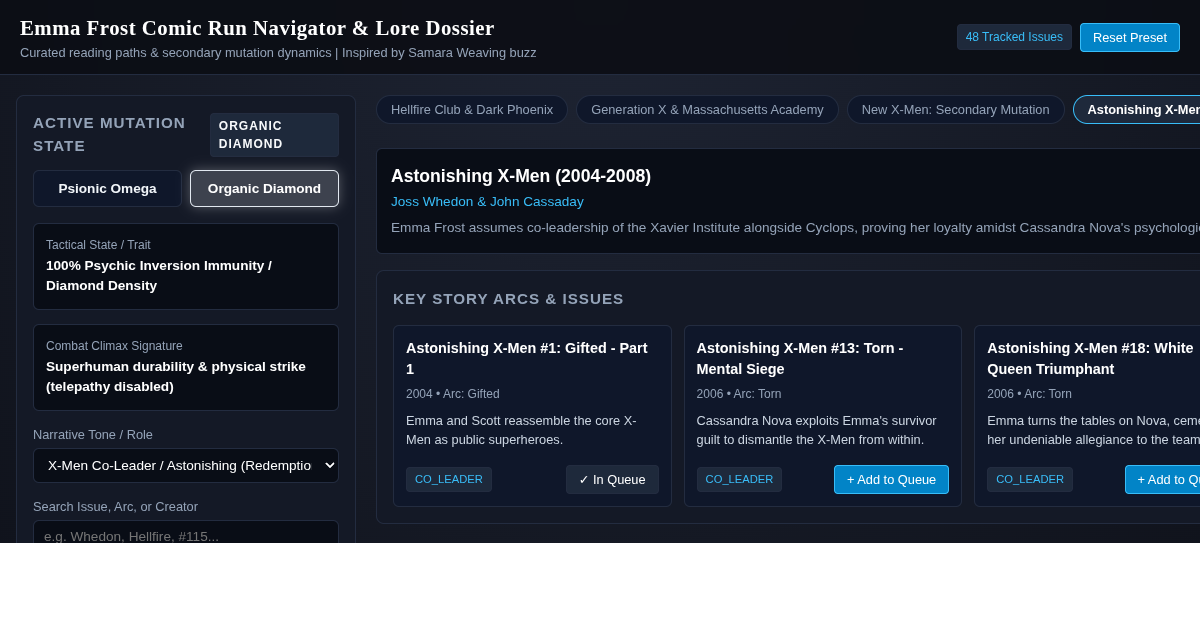Image resolution: width=1200 pixels, height=630 pixels.
Task: Switch to Generation X & Massachusetts Academy tab
Action: 707,109
